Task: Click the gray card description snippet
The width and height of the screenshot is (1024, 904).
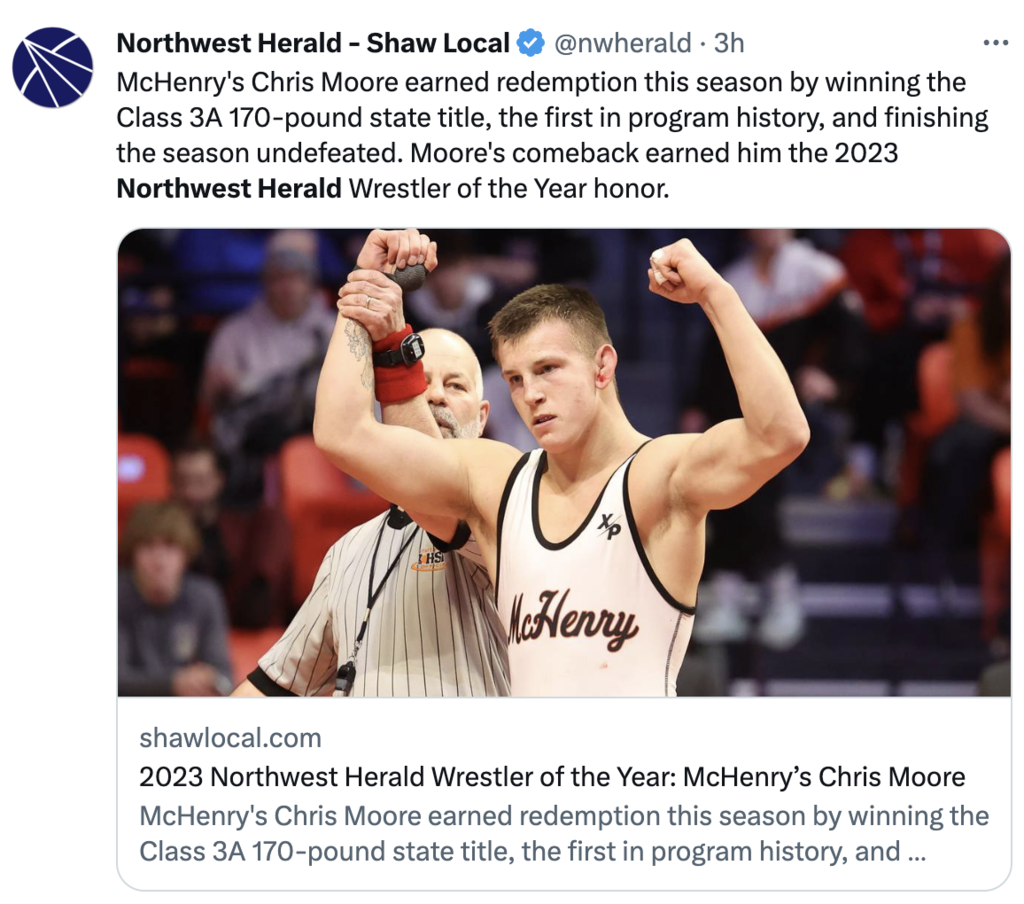Action: point(564,833)
